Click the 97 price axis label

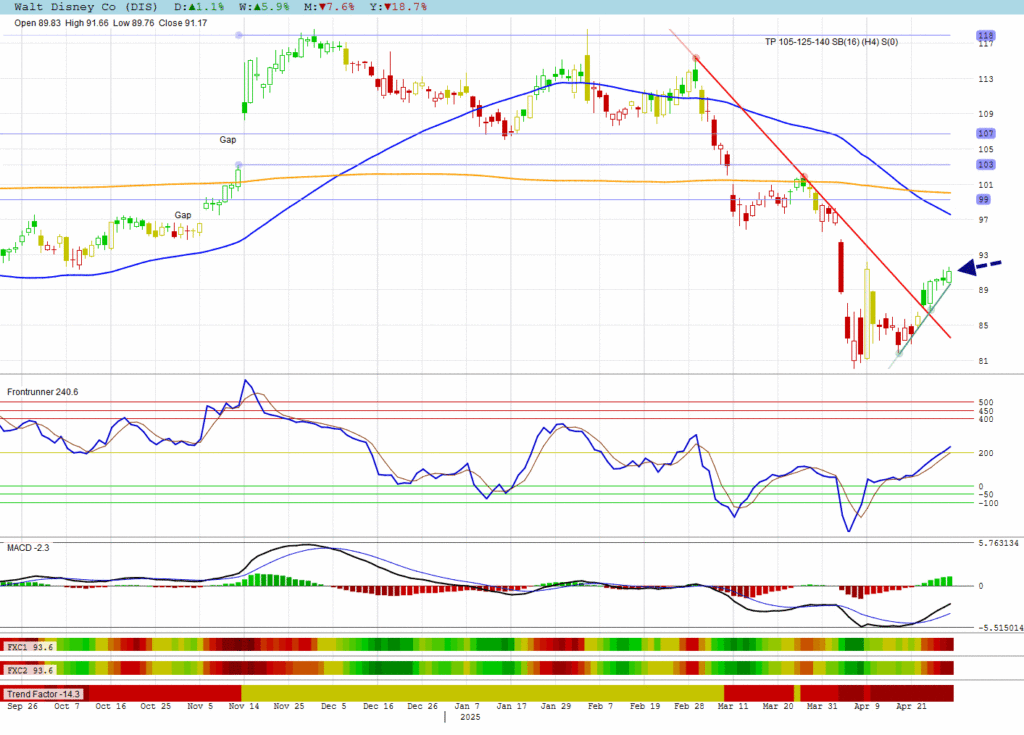[984, 220]
